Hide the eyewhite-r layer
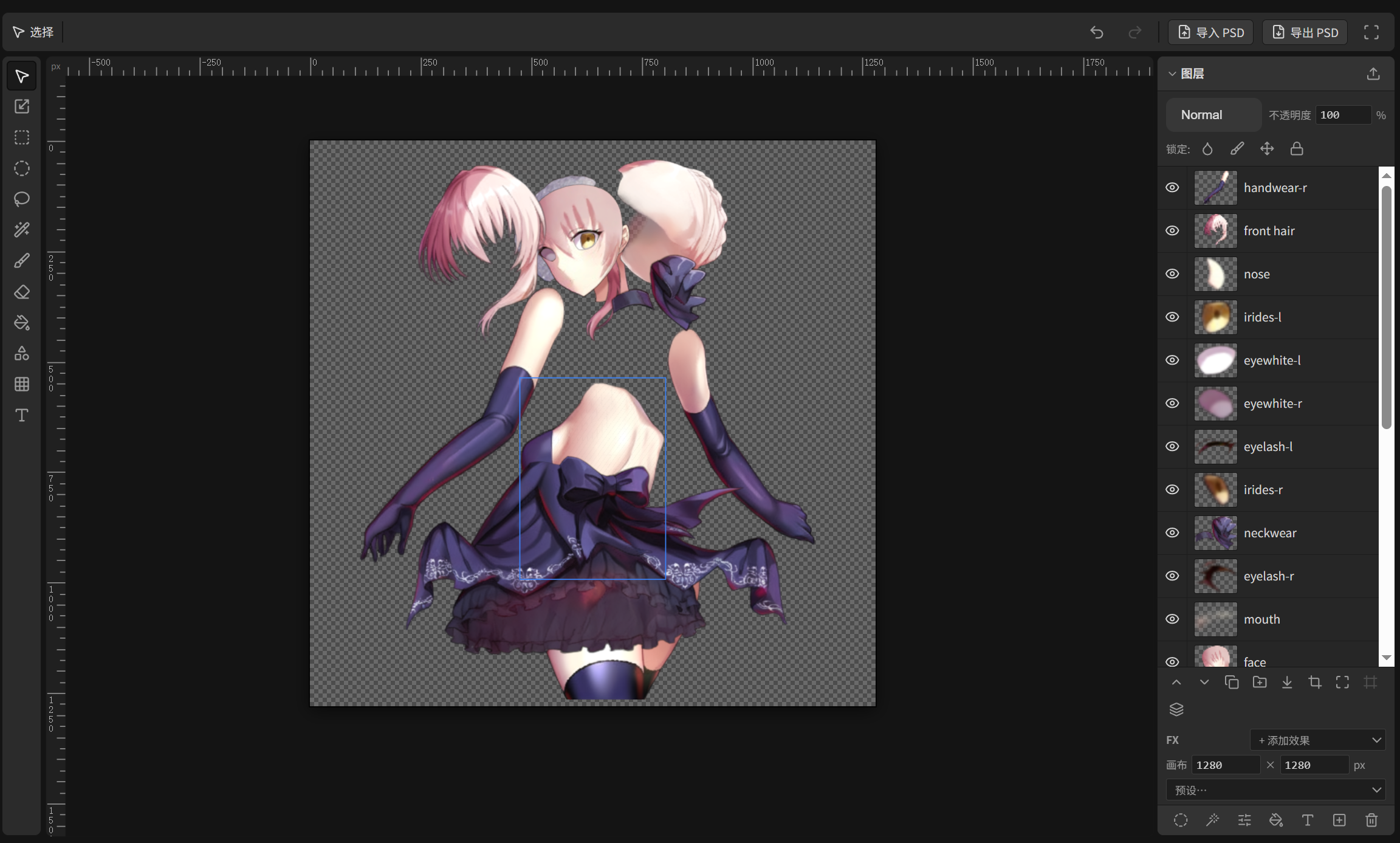 pos(1172,404)
